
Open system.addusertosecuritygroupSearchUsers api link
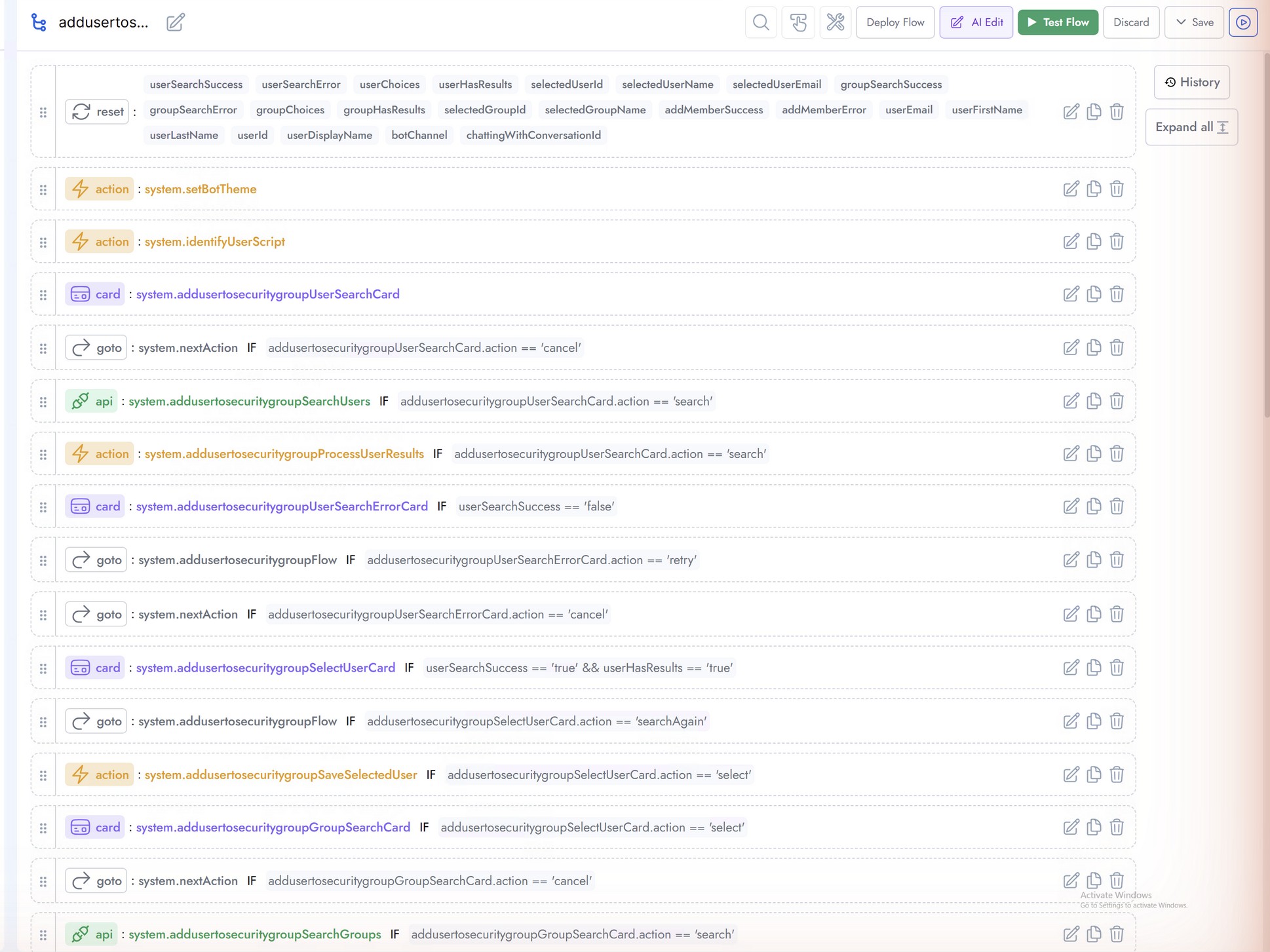click(249, 401)
